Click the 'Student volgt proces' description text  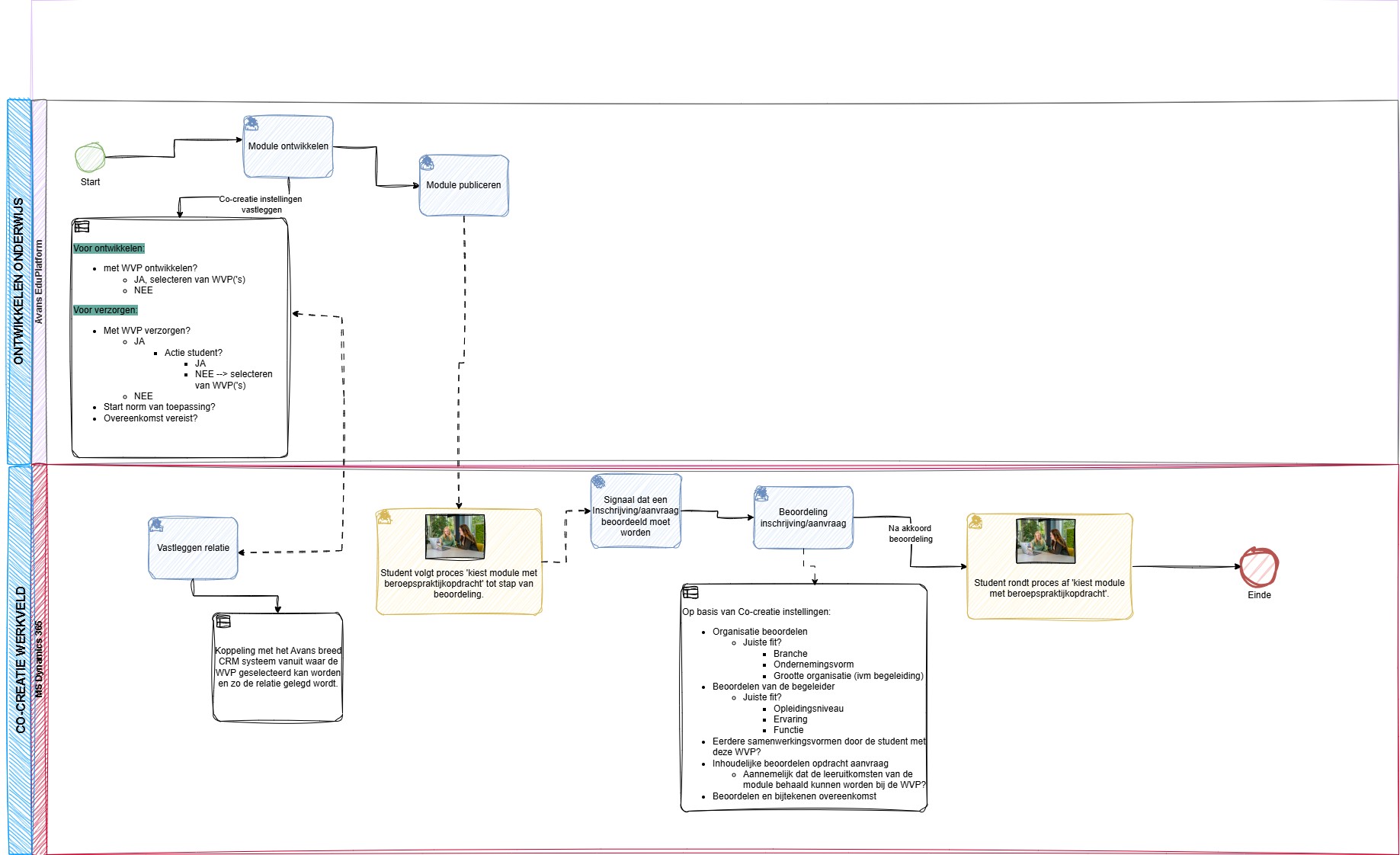click(x=459, y=584)
